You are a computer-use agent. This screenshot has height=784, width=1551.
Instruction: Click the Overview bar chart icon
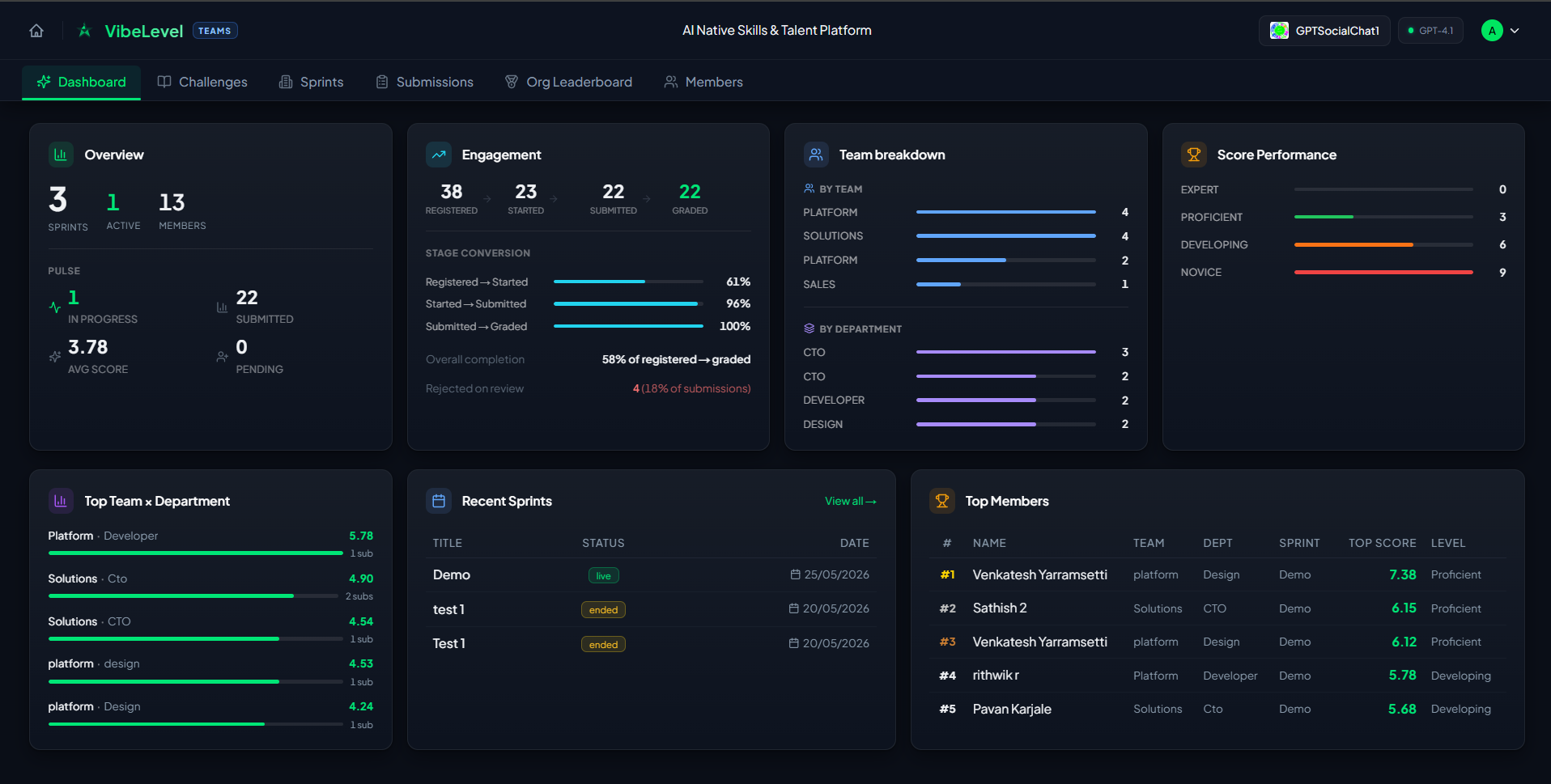point(61,155)
